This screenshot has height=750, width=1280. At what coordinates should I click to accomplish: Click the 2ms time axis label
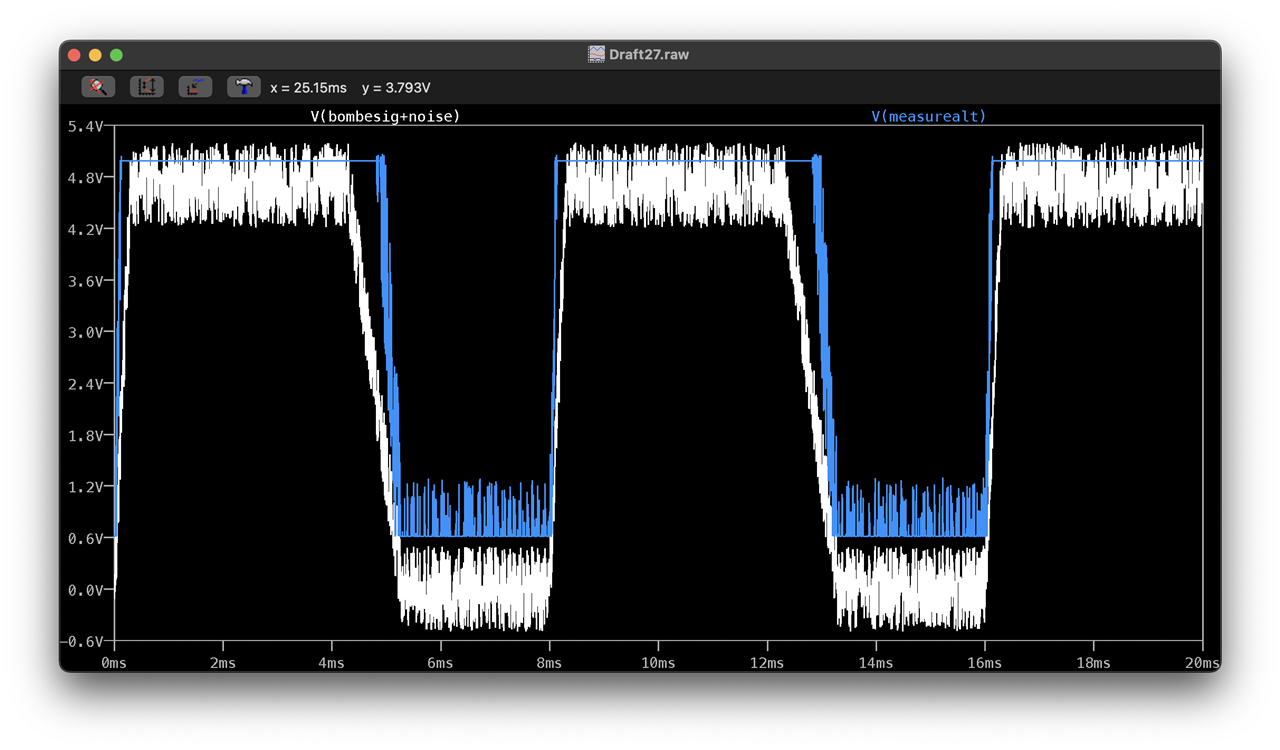pos(223,663)
